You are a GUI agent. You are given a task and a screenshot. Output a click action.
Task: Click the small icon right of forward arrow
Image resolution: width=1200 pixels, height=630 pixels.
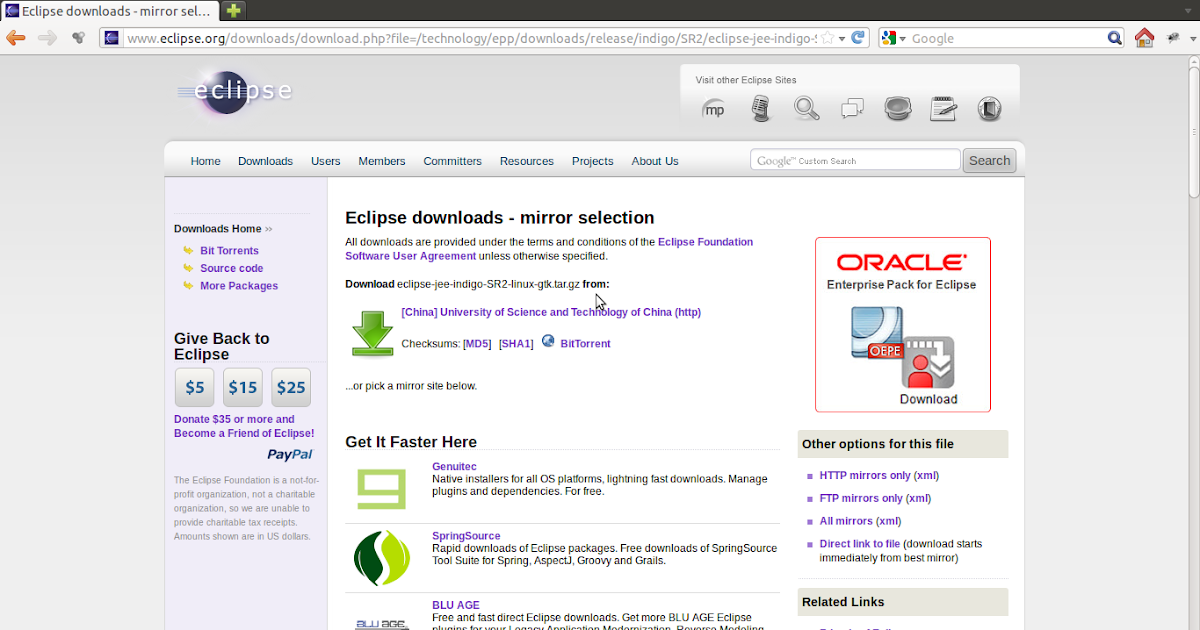pos(78,38)
